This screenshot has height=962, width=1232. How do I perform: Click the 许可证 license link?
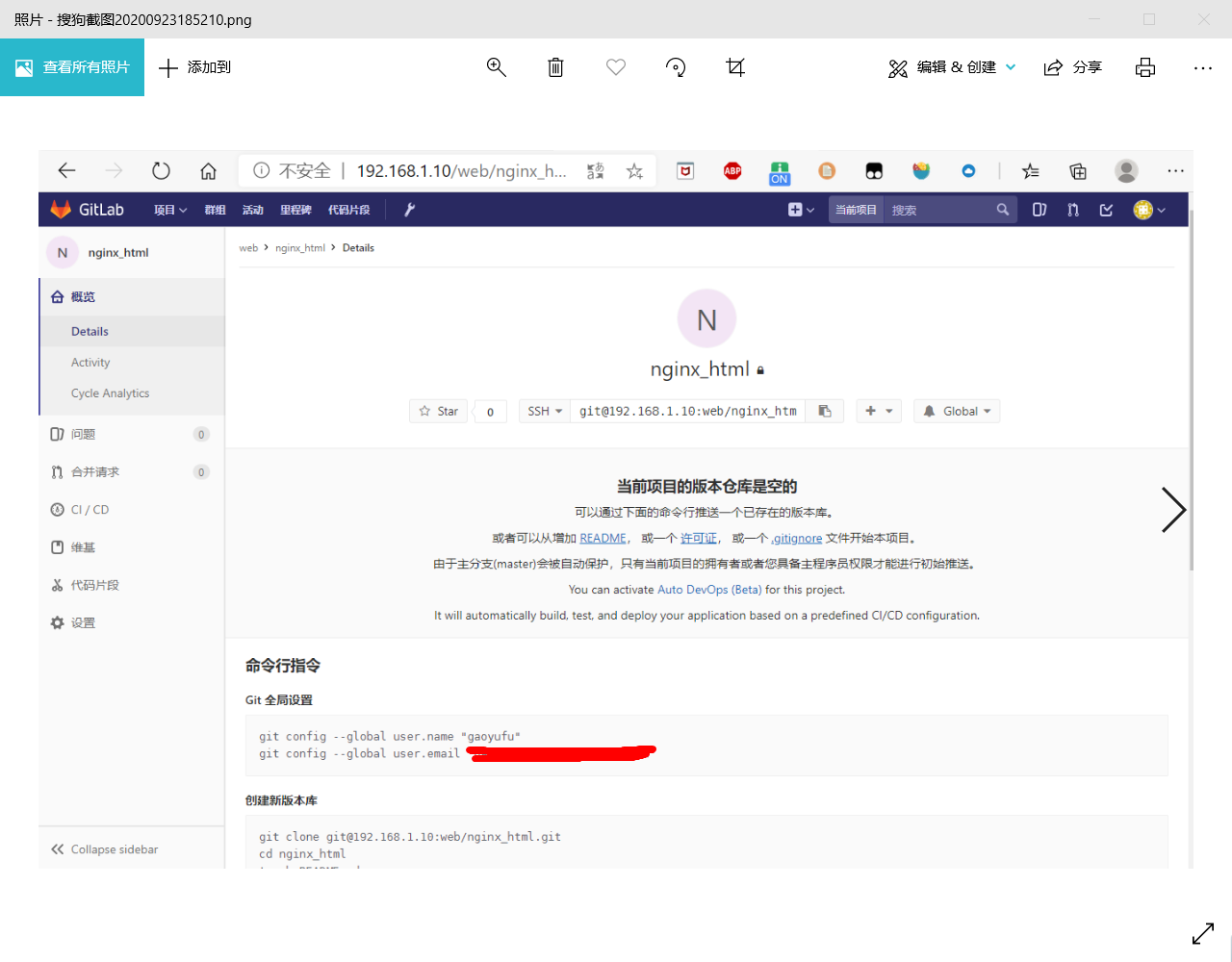coord(699,539)
